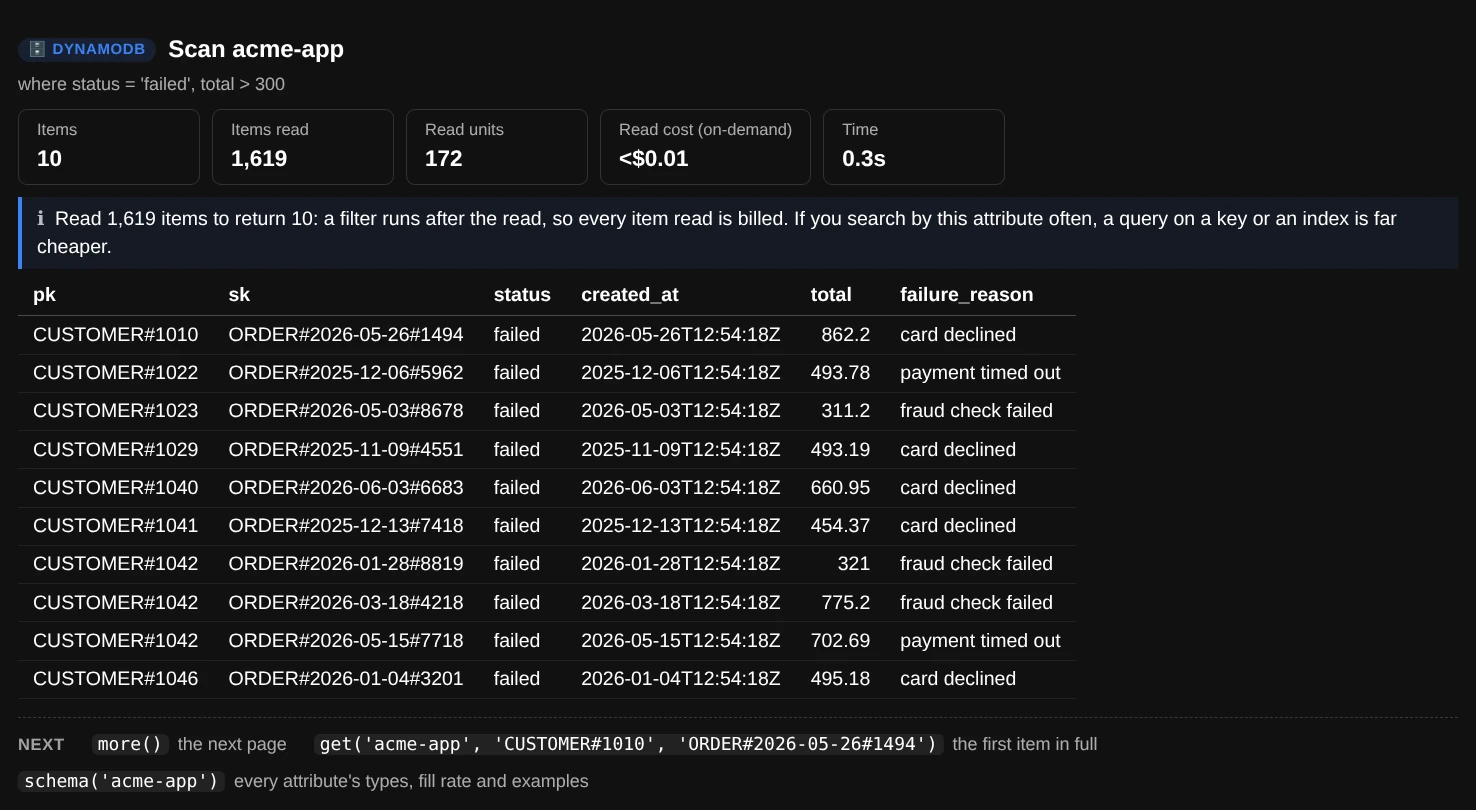The image size is (1476, 810).
Task: Click the schema('acme-app') command
Action: pyautogui.click(x=121, y=781)
